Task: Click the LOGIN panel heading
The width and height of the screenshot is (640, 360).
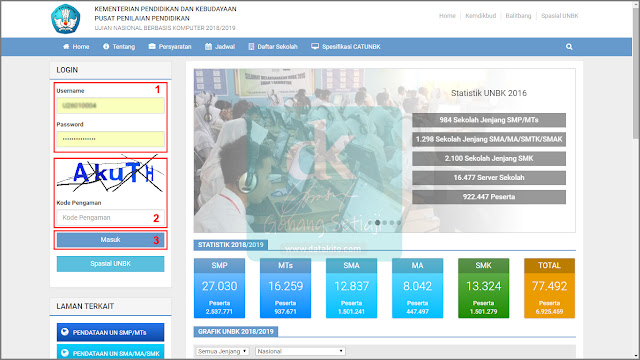Action: (x=67, y=70)
